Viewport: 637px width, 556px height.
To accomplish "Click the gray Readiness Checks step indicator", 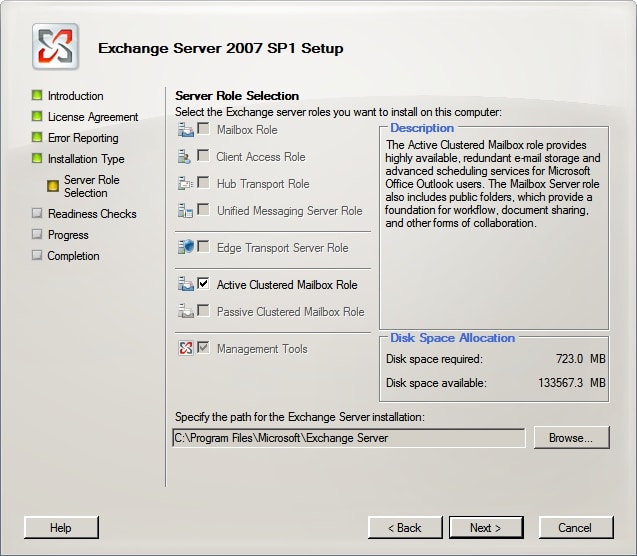I will coord(37,213).
